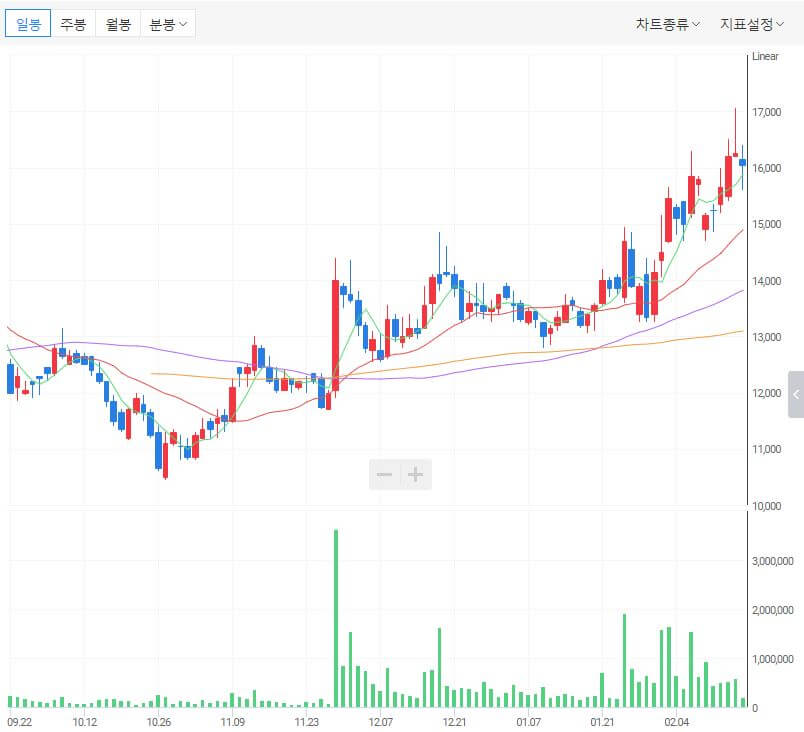Click the 11.09 date axis label
This screenshot has width=804, height=732.
pyautogui.click(x=232, y=722)
